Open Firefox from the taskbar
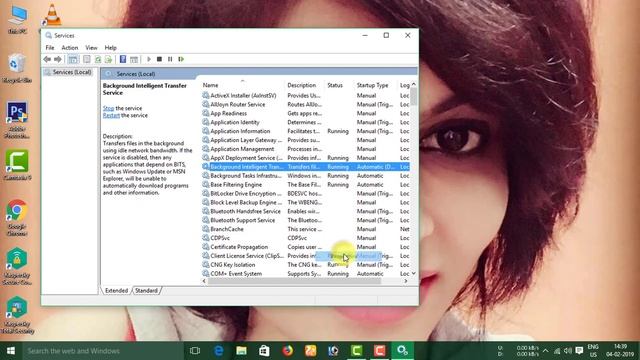 point(288,351)
